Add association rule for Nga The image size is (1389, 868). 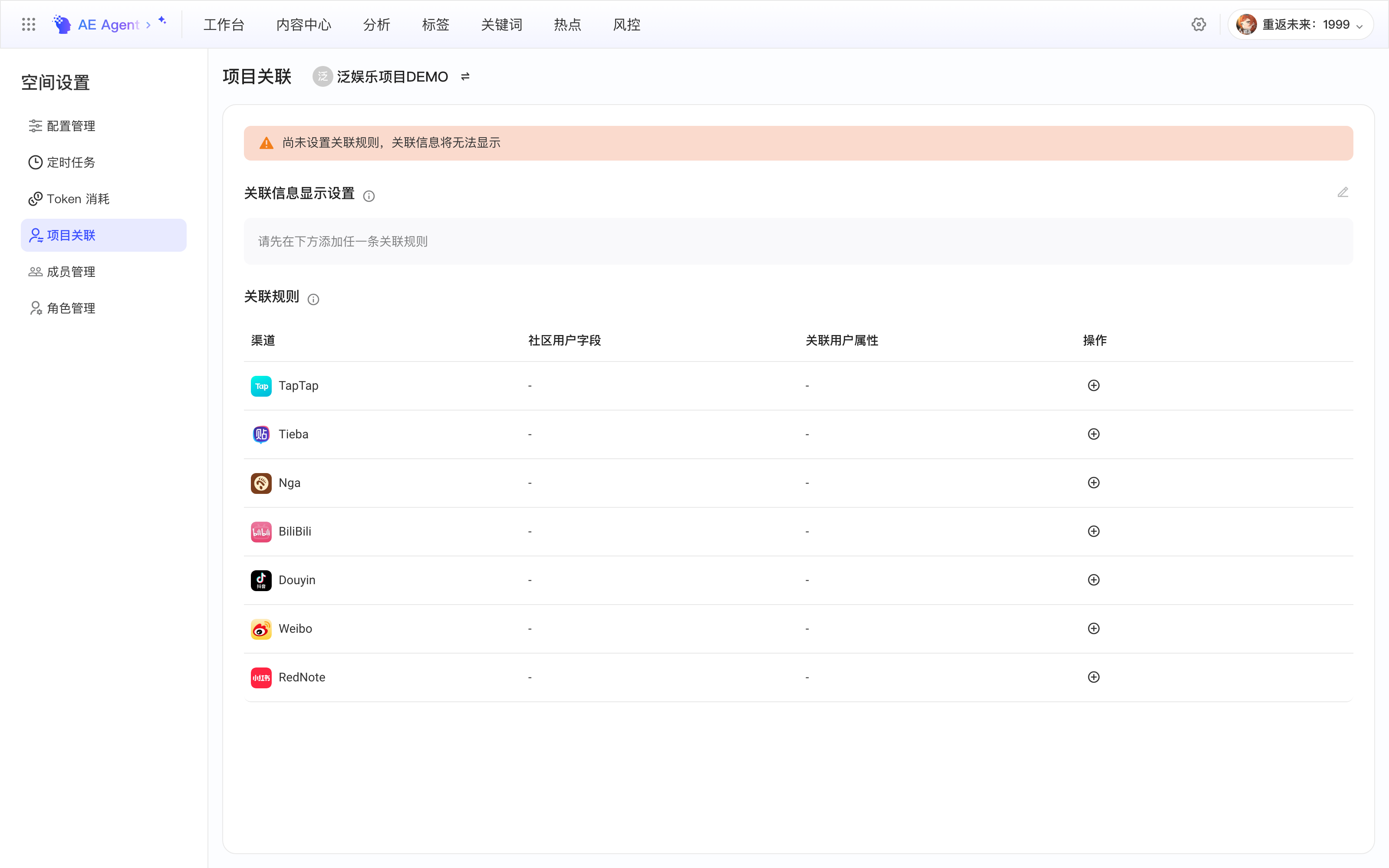pos(1093,483)
